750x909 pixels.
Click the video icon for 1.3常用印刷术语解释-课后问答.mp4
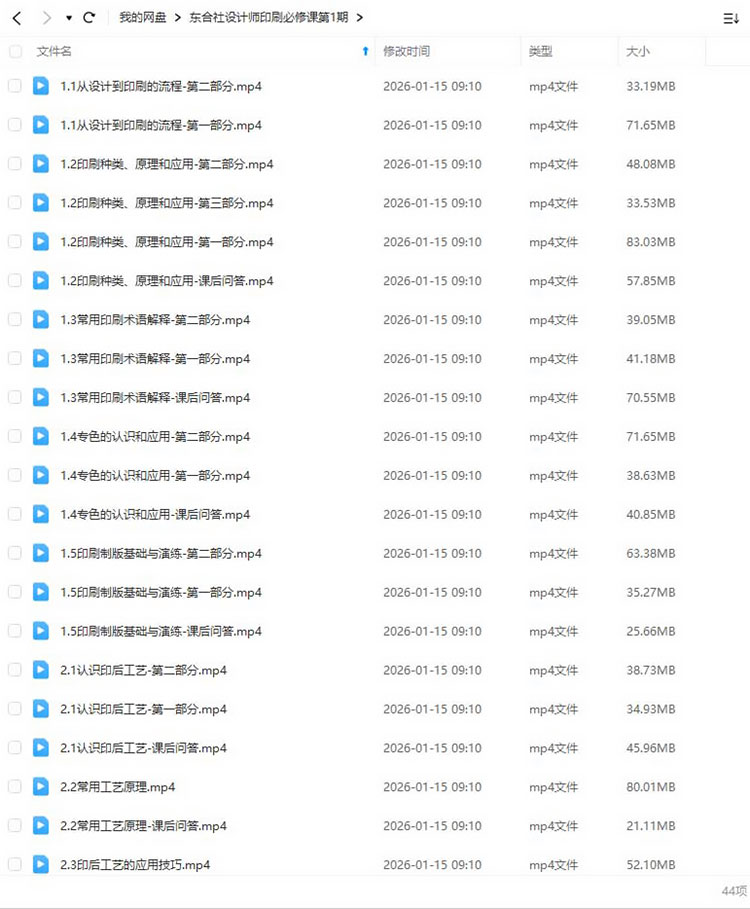[41, 397]
